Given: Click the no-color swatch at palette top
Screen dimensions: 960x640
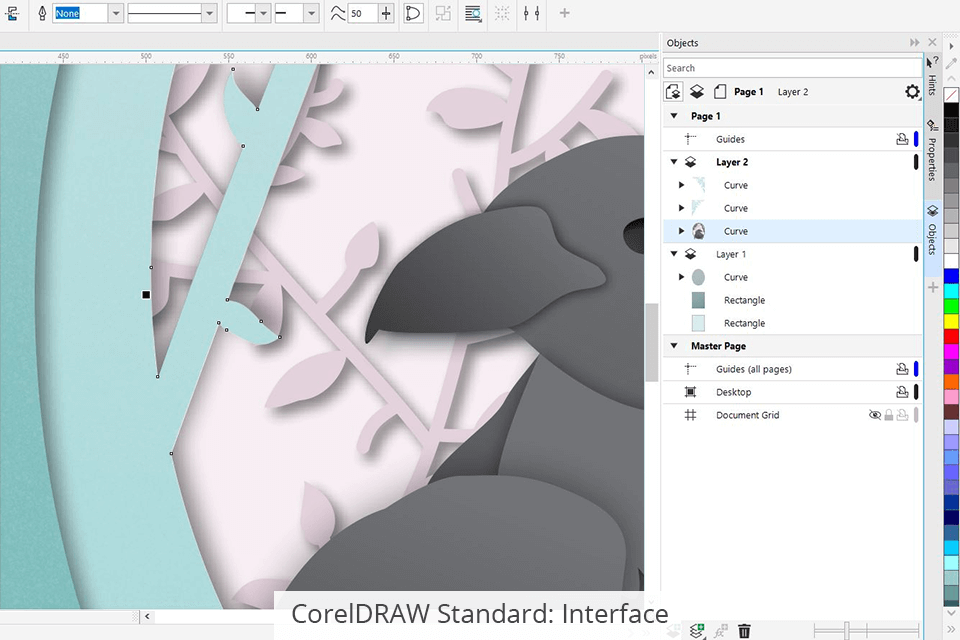Looking at the screenshot, I should tap(951, 95).
